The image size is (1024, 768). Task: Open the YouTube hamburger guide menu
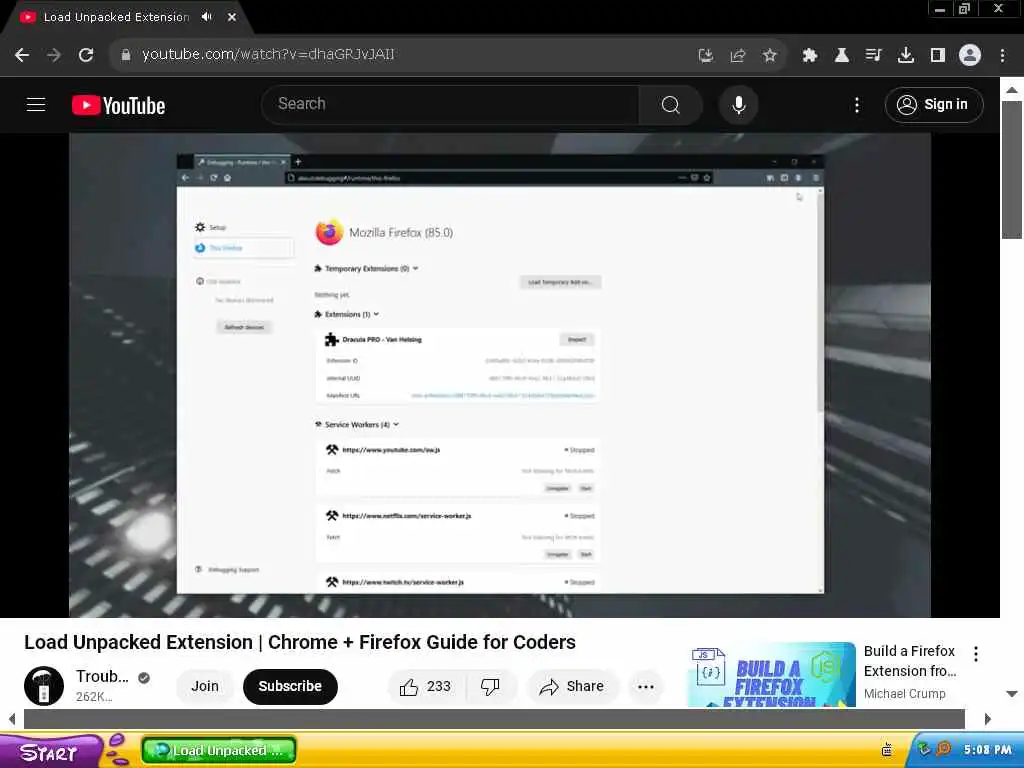[36, 104]
